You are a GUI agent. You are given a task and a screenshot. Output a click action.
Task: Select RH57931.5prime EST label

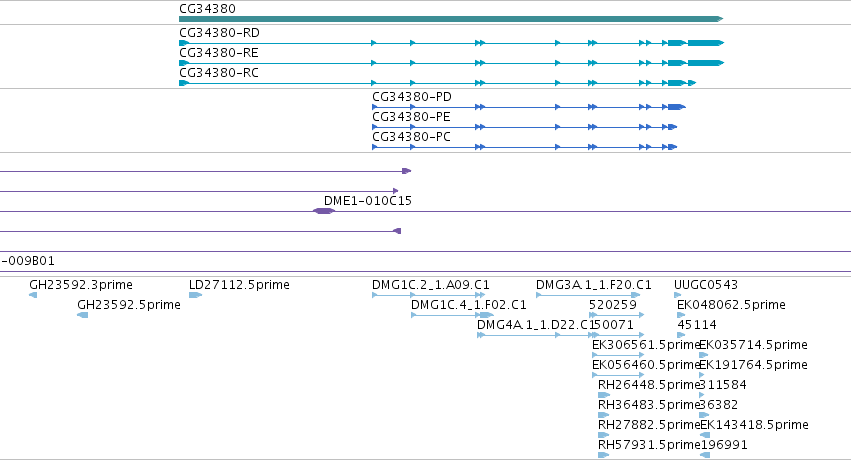[649, 445]
